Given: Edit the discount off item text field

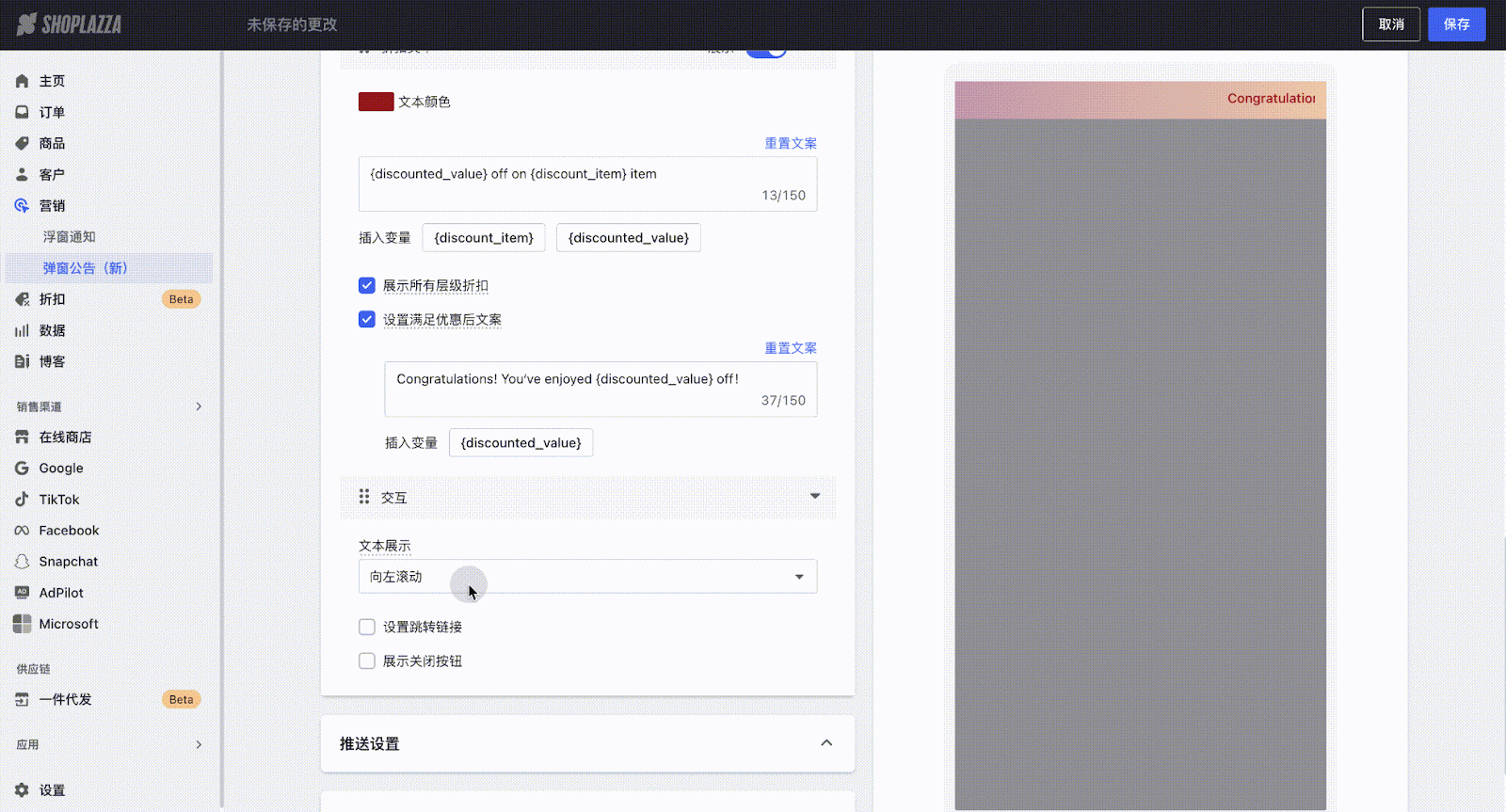Looking at the screenshot, I should [587, 184].
